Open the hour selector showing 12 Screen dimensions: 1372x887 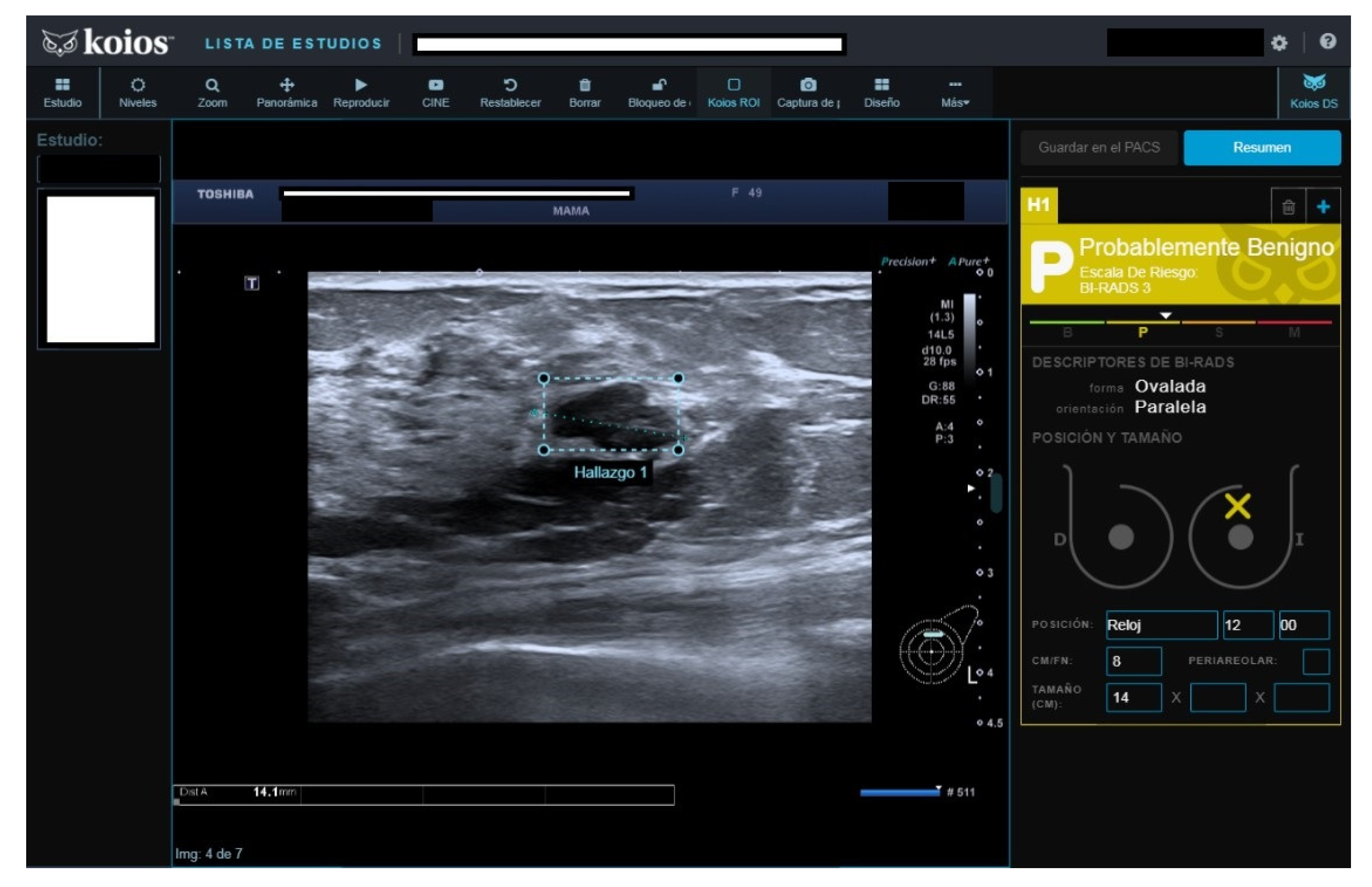coord(1248,625)
